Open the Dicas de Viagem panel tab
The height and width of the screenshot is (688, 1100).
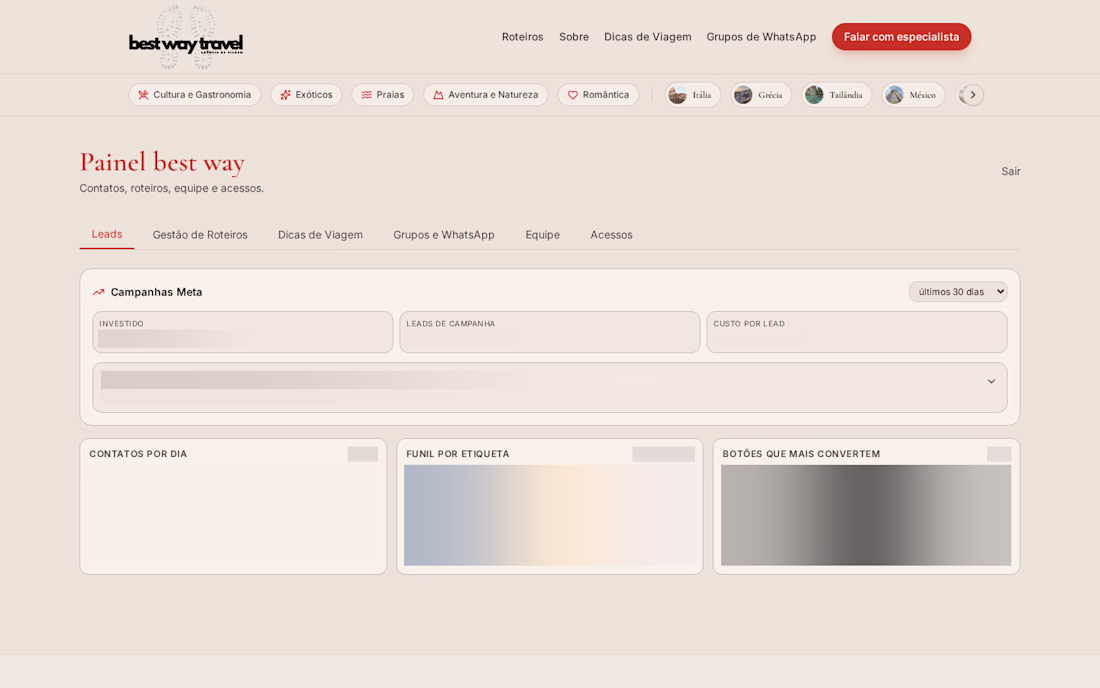pos(320,235)
